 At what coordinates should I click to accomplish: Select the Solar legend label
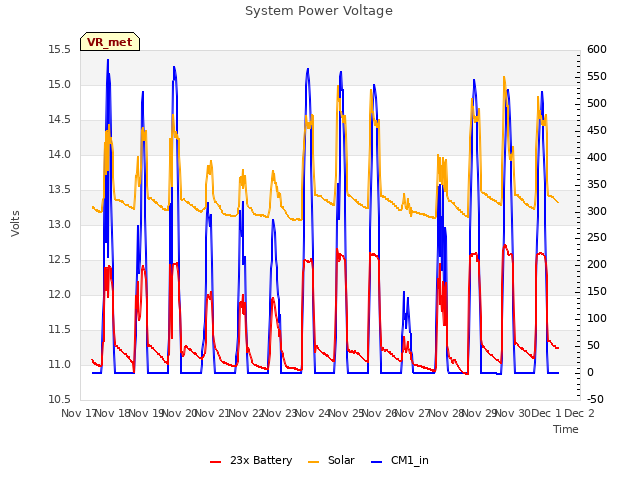[341, 460]
